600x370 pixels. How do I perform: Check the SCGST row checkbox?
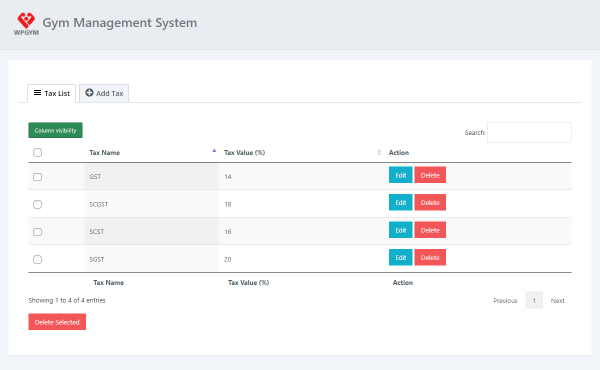38,204
